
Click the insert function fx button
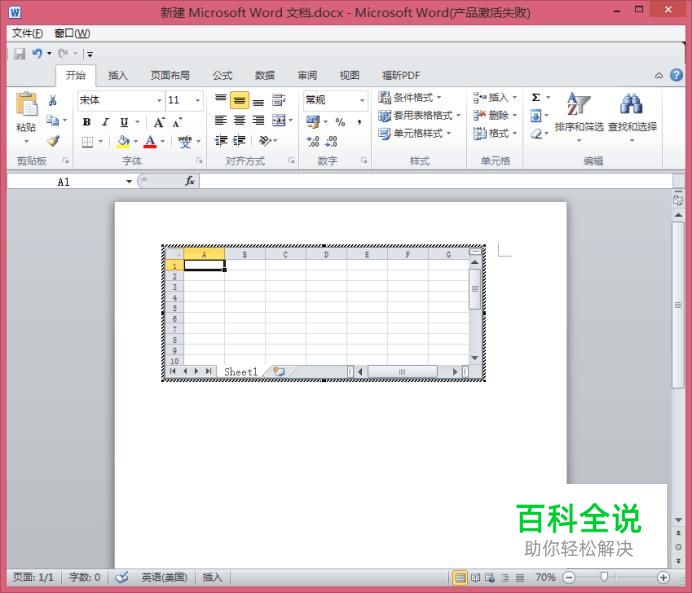pyautogui.click(x=190, y=181)
